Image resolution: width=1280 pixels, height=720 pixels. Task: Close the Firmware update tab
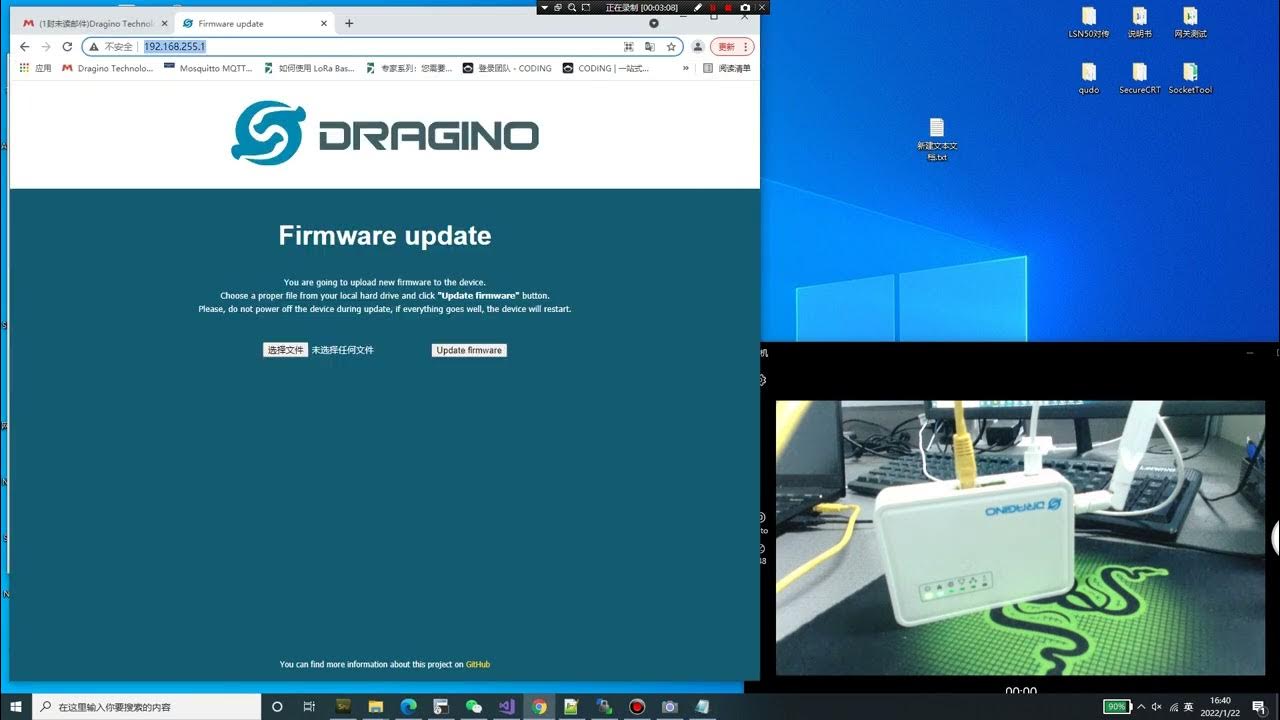[x=324, y=23]
